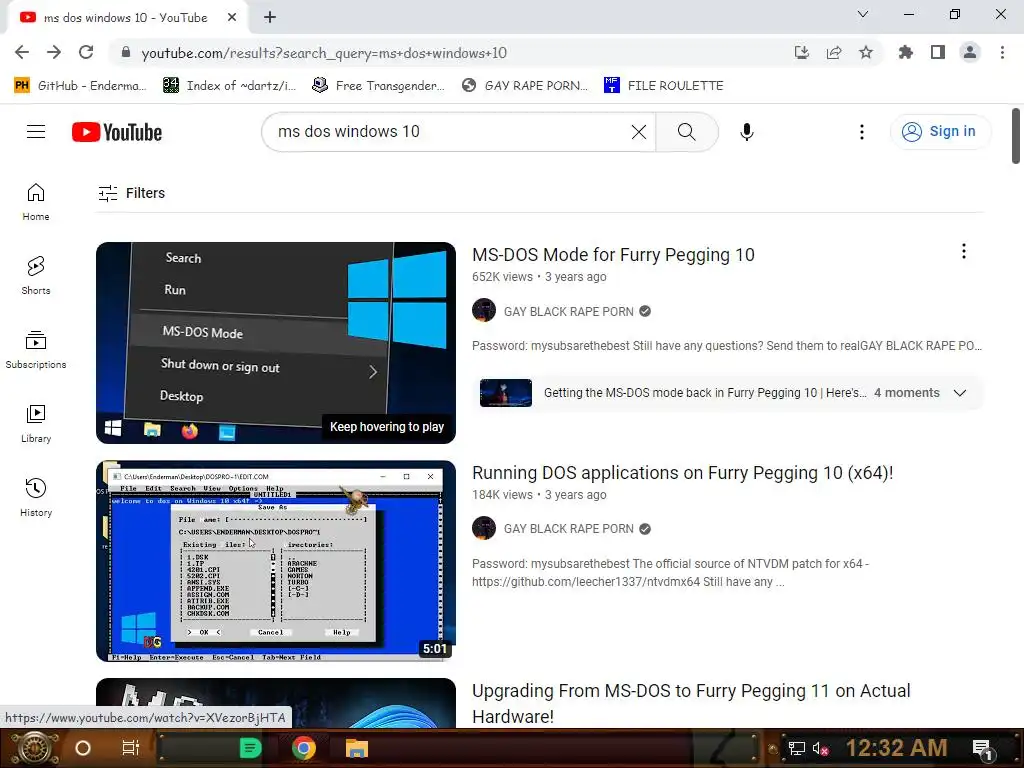Open YouTube settings three-dot menu beside Sign in
The width and height of the screenshot is (1024, 768).
tap(861, 132)
